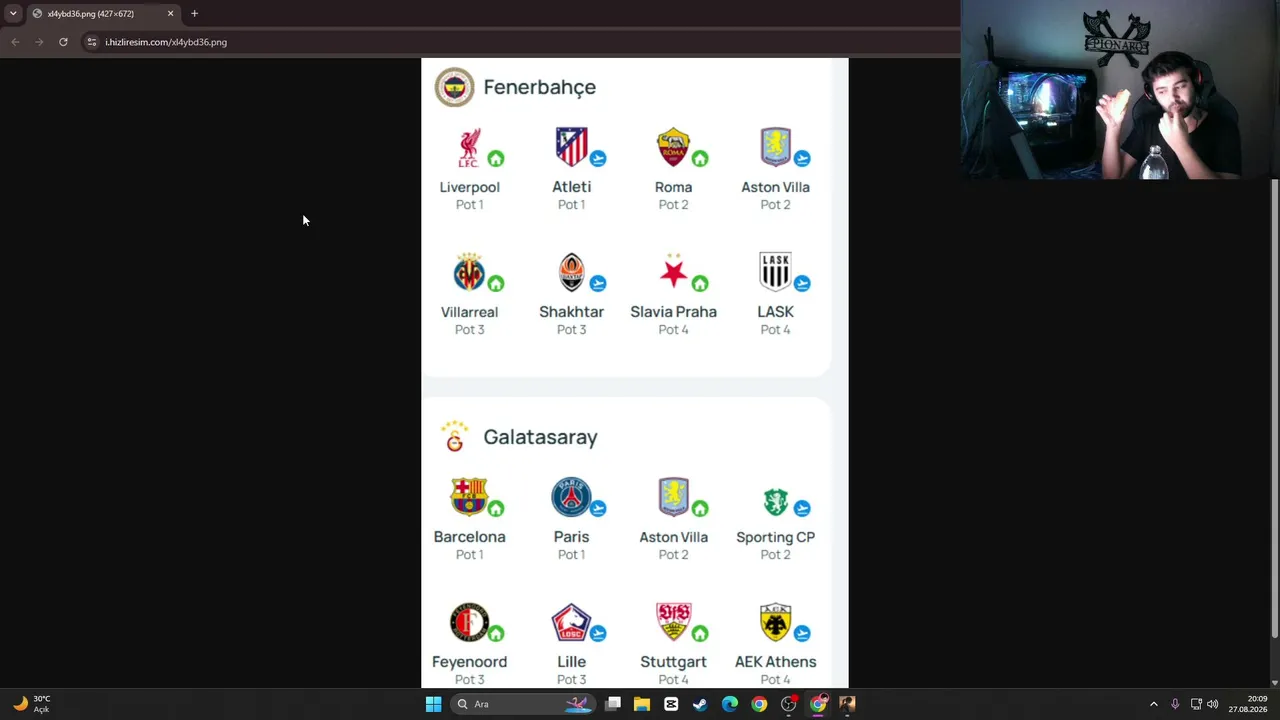Click the Paris club crest

[571, 497]
